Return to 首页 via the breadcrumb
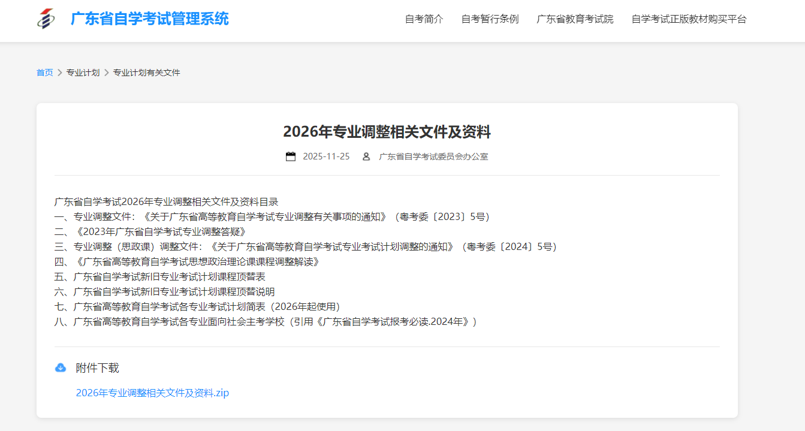Image resolution: width=805 pixels, height=431 pixels. click(x=45, y=73)
